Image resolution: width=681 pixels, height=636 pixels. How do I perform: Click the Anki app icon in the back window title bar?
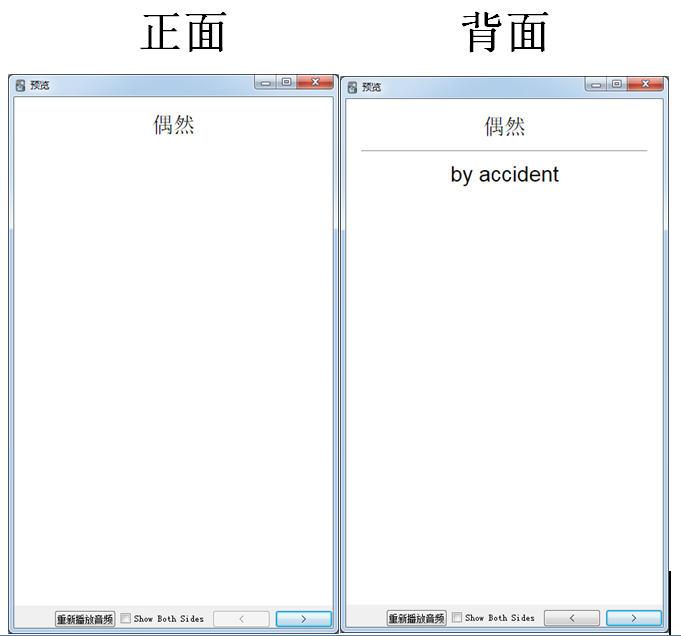[x=352, y=87]
